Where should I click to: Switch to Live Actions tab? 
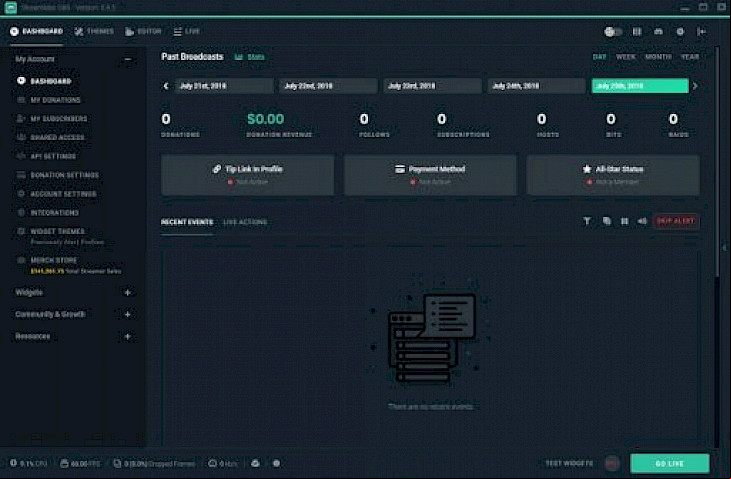click(245, 222)
